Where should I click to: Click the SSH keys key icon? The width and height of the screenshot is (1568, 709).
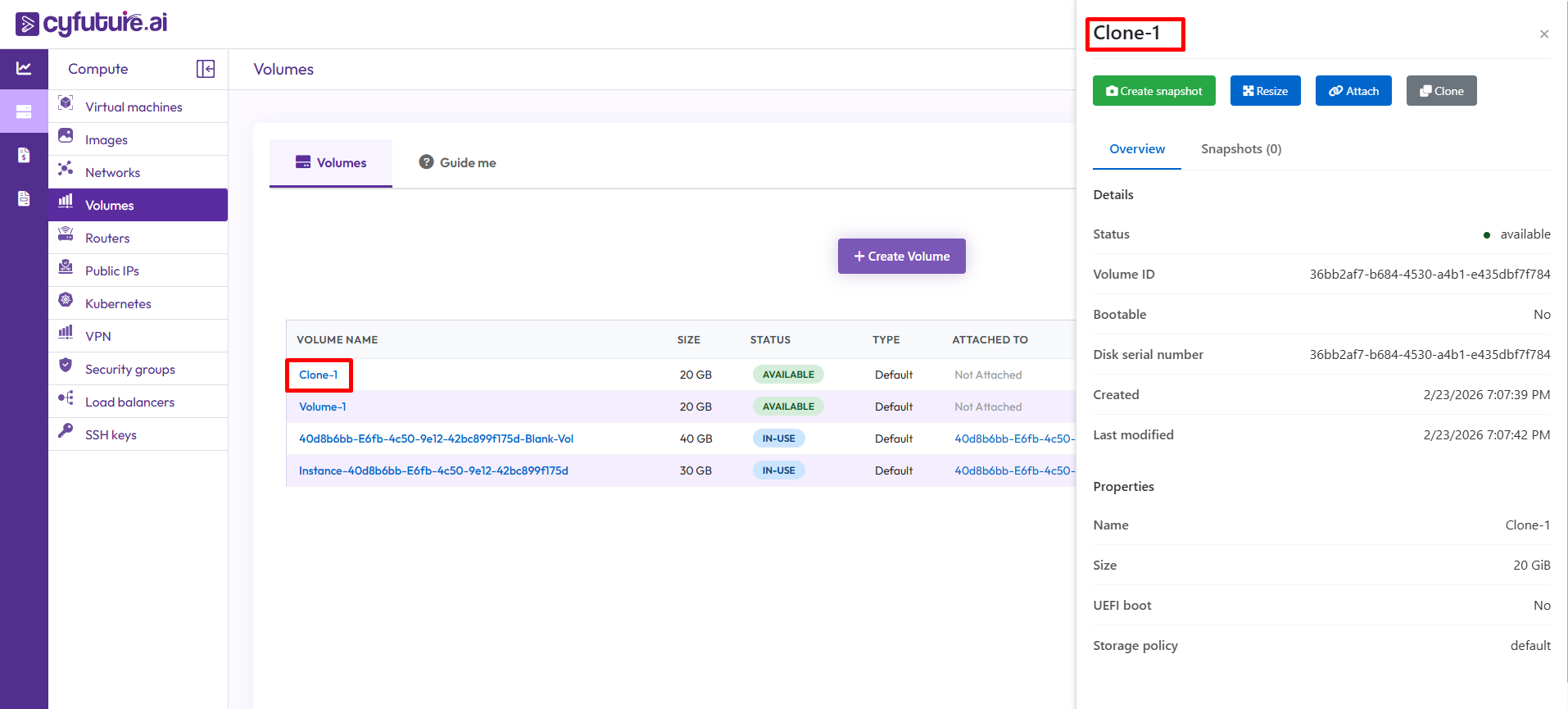click(x=66, y=432)
